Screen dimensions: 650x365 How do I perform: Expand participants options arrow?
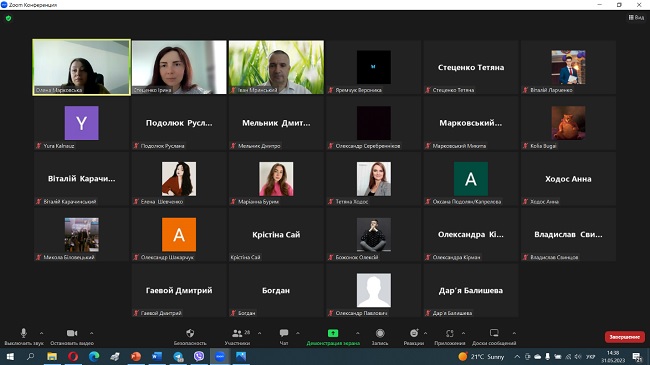coord(260,333)
